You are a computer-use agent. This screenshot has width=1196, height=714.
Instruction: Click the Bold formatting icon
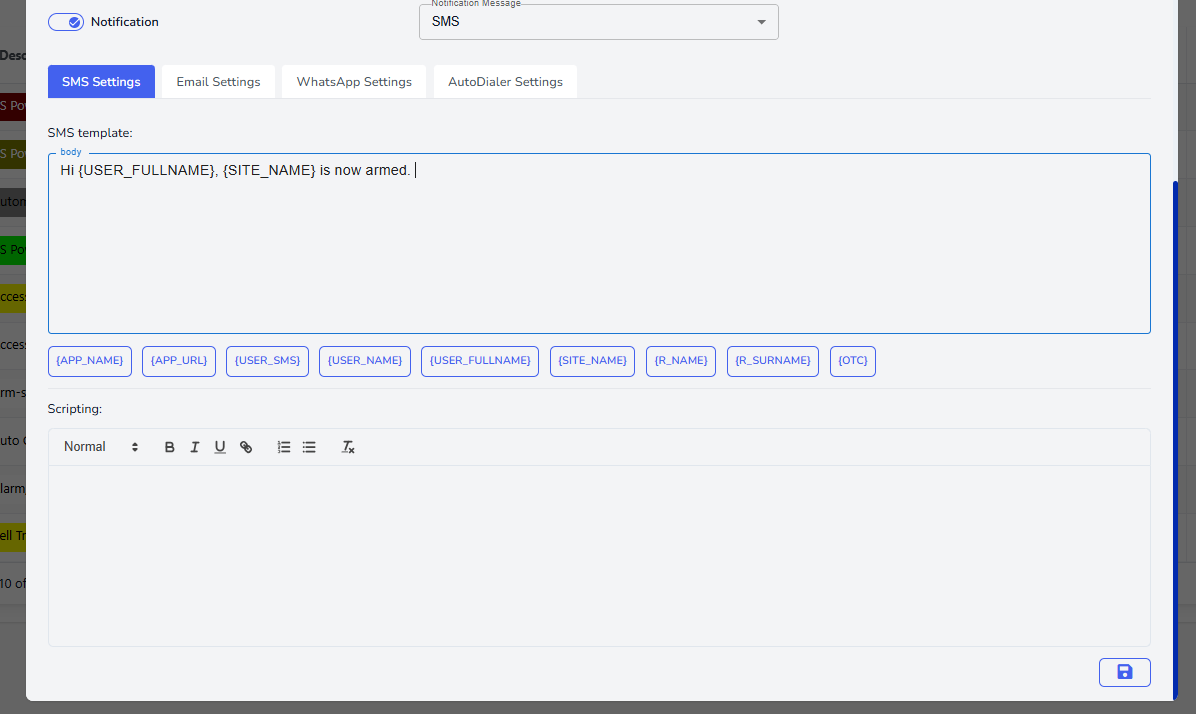tap(170, 448)
